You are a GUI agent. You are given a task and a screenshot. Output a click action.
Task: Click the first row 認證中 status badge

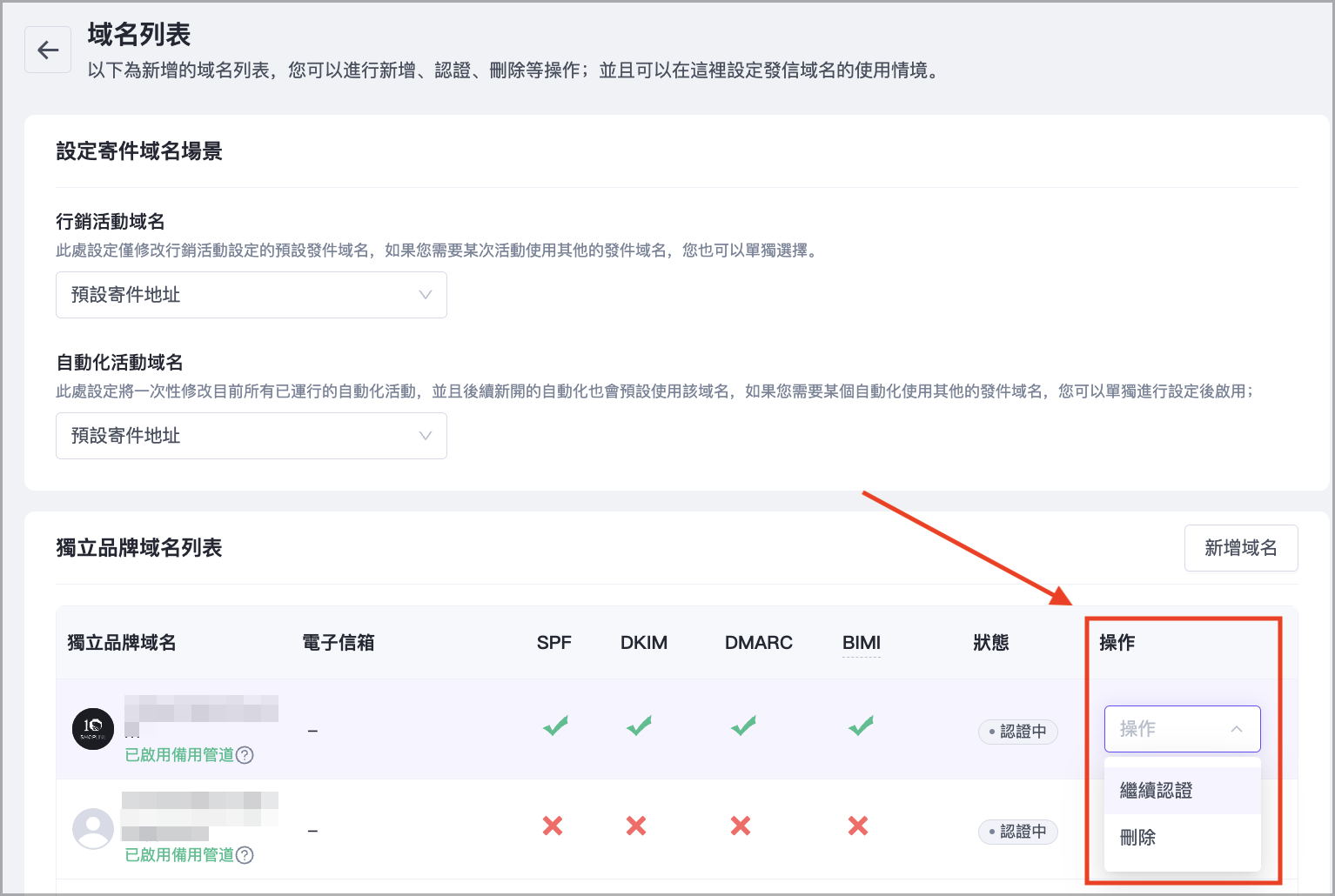(1018, 732)
